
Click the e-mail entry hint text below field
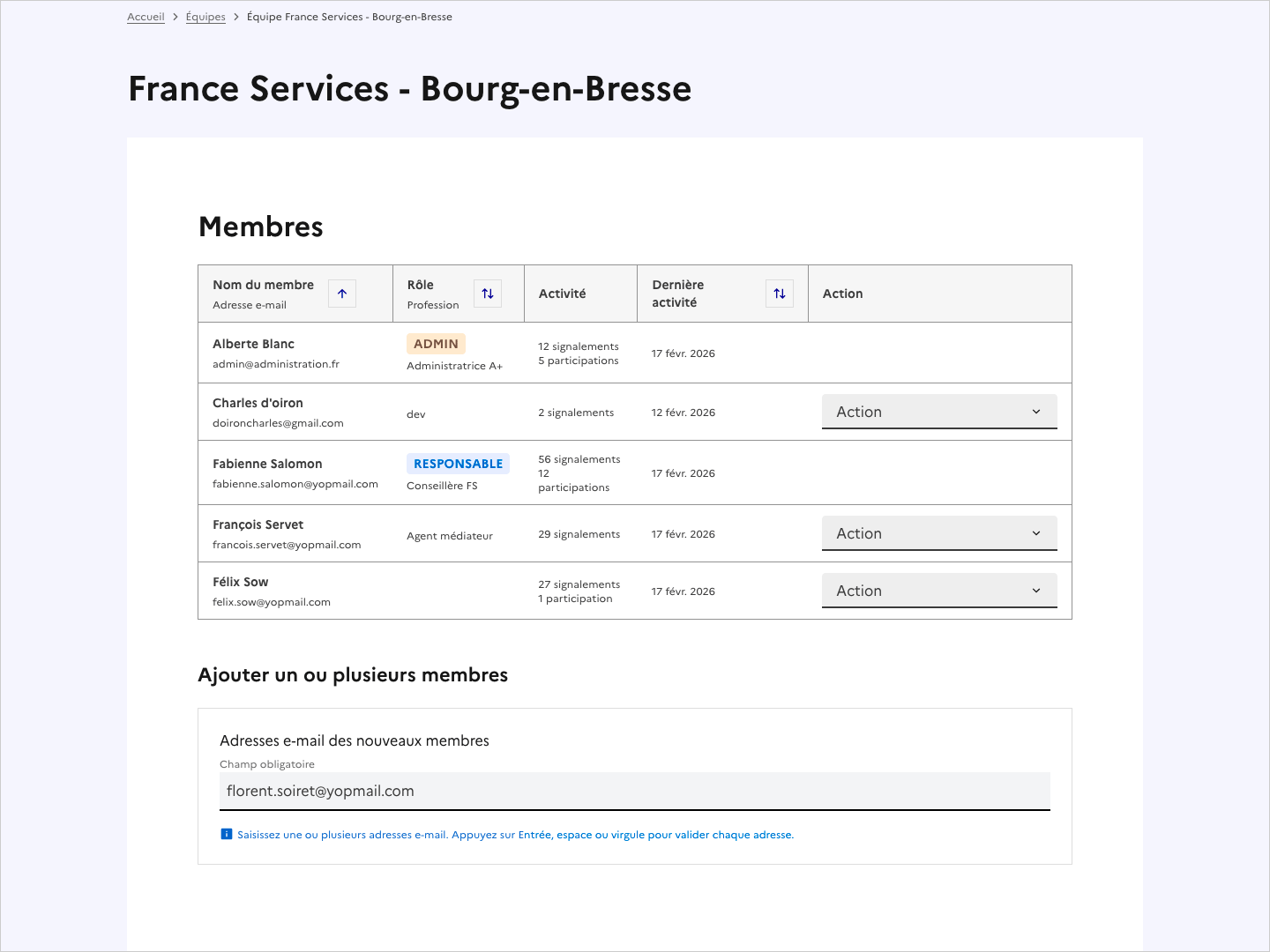[x=515, y=835]
